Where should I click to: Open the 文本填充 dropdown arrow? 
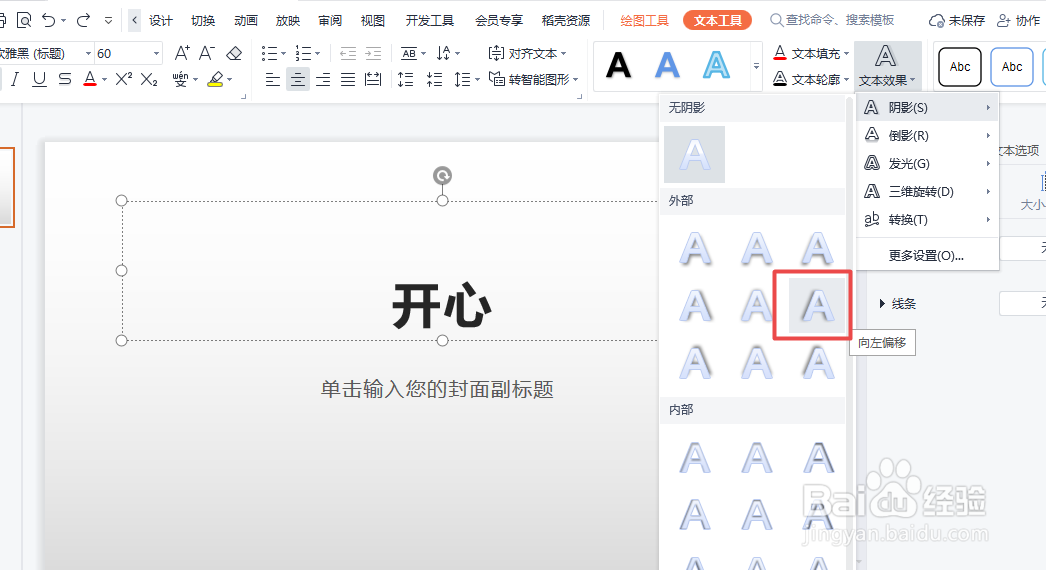(x=847, y=53)
